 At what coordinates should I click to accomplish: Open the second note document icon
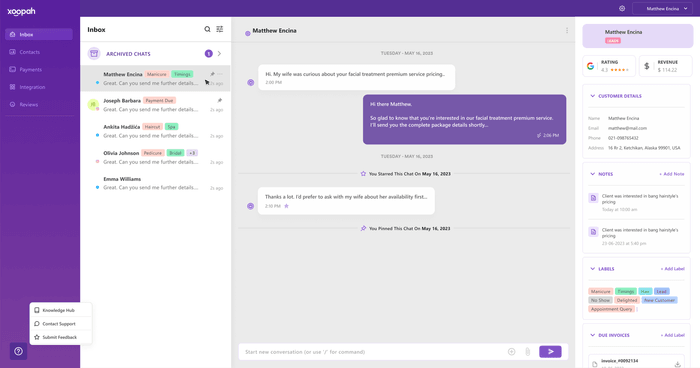click(593, 231)
